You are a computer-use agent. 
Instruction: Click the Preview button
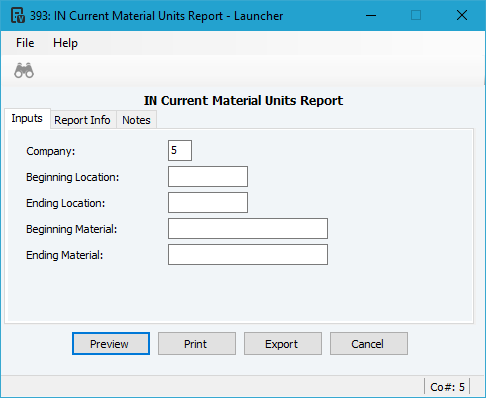(111, 344)
